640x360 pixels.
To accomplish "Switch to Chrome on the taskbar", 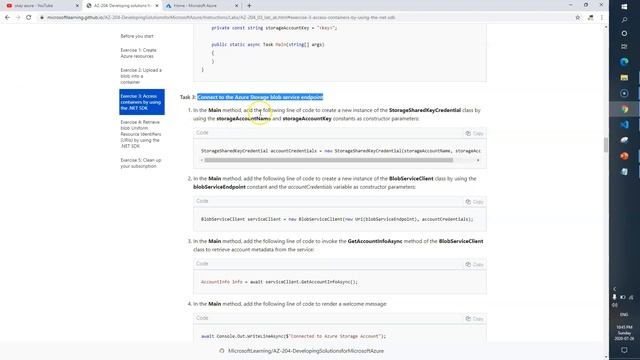I will (624, 109).
